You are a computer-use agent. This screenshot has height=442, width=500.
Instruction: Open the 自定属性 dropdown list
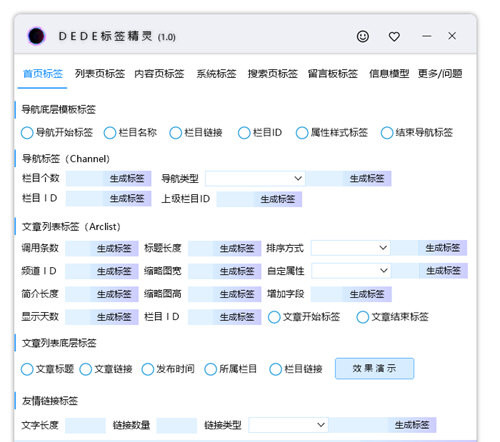point(351,271)
